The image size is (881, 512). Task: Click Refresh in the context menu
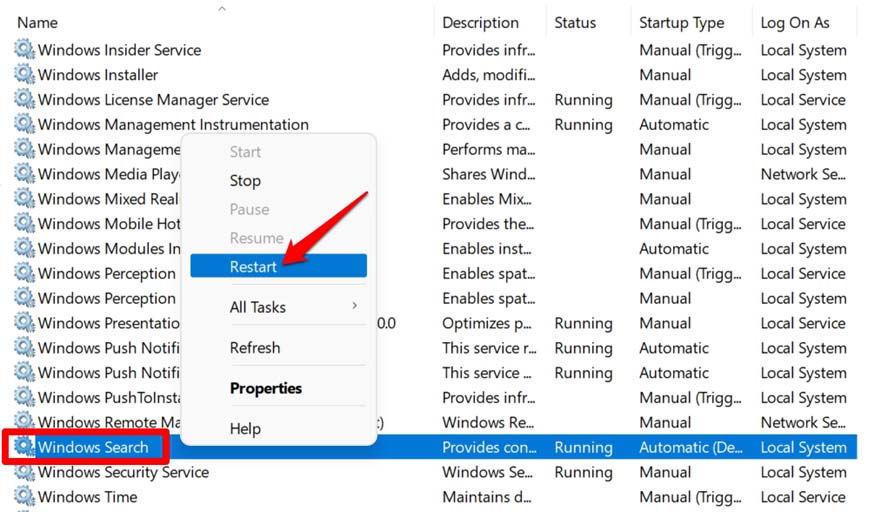point(255,348)
